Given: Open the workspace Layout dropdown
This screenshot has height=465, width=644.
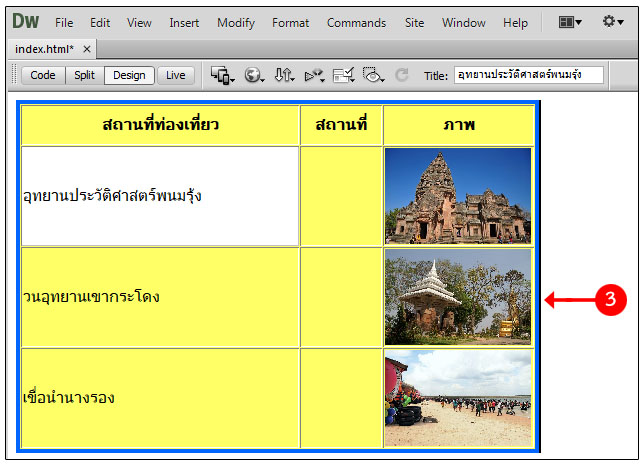Looking at the screenshot, I should tap(571, 22).
